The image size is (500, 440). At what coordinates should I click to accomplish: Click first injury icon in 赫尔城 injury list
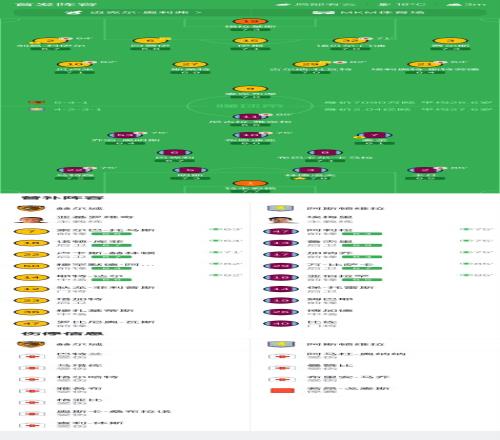[32, 356]
